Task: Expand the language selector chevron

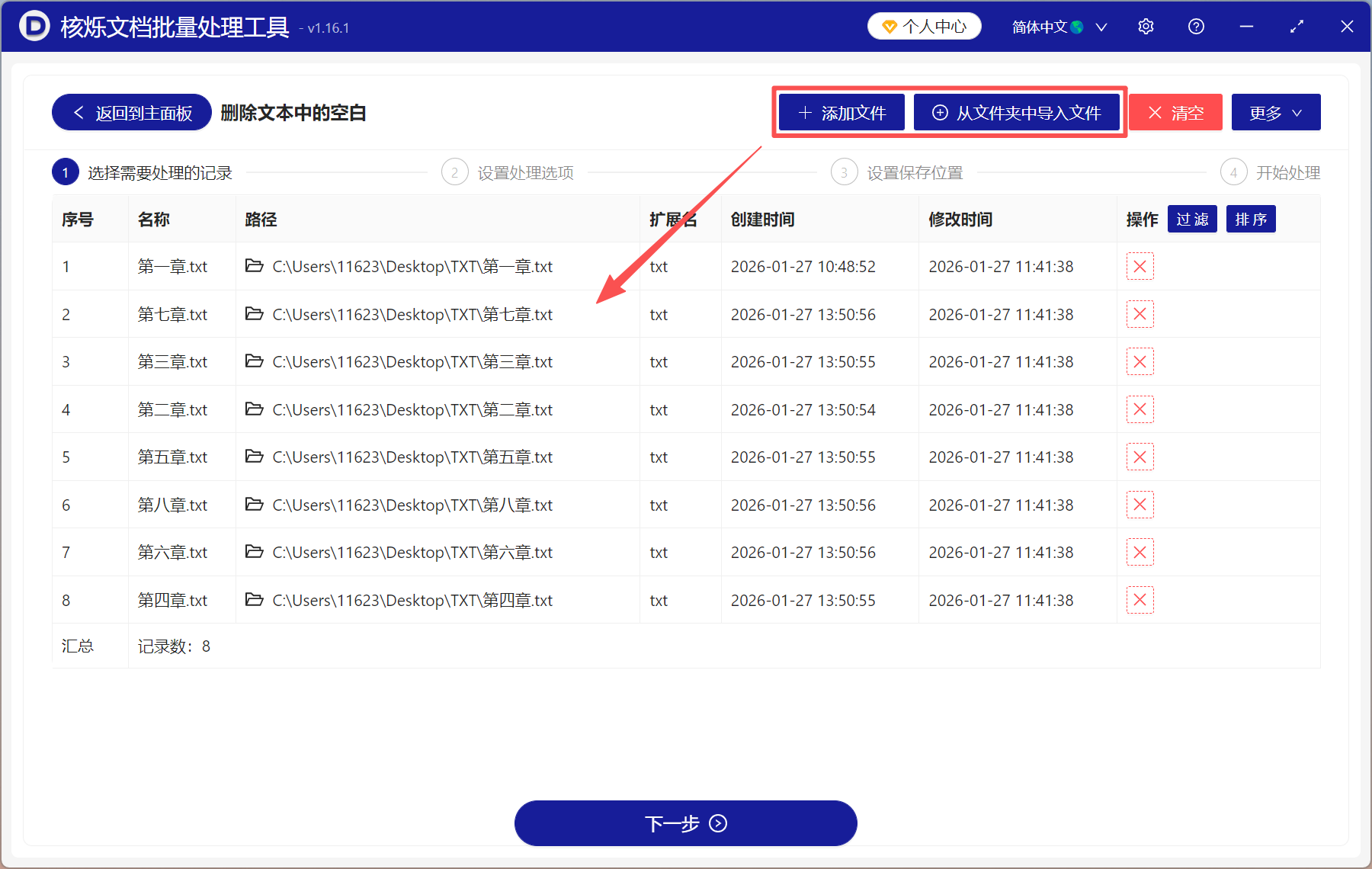Action: [1101, 26]
